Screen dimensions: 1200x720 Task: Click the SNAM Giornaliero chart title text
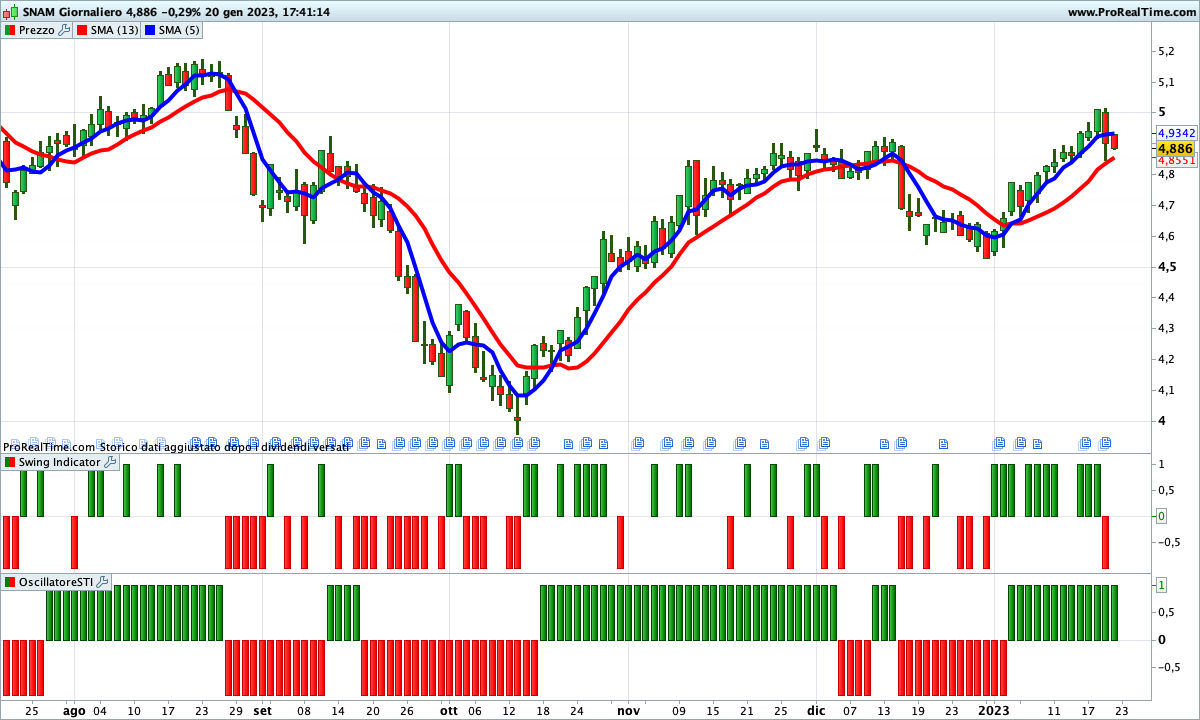click(x=73, y=12)
